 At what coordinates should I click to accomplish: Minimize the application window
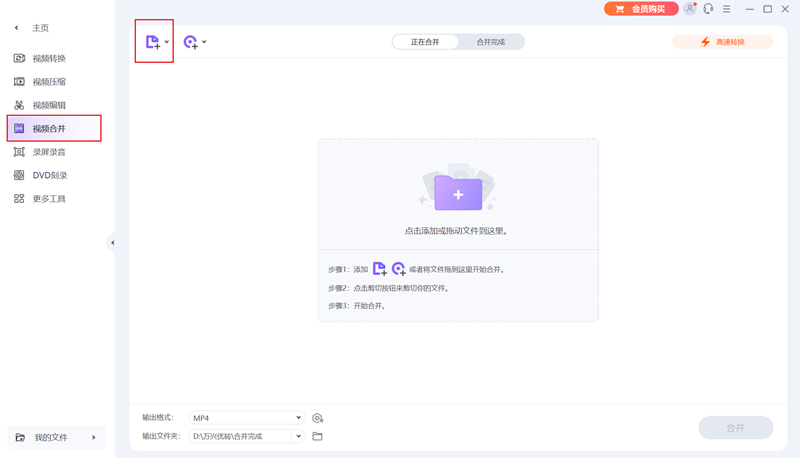pyautogui.click(x=749, y=9)
